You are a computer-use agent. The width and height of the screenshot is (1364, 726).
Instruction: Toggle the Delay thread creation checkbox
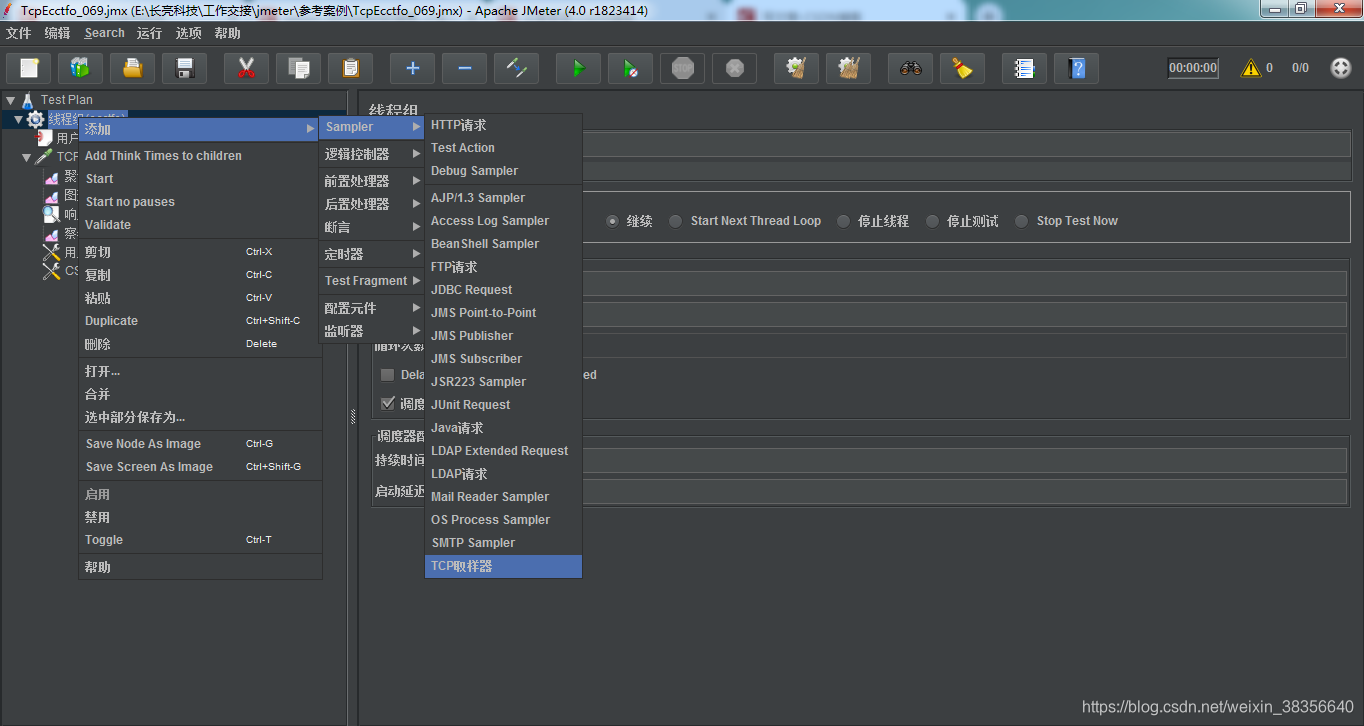click(x=388, y=375)
